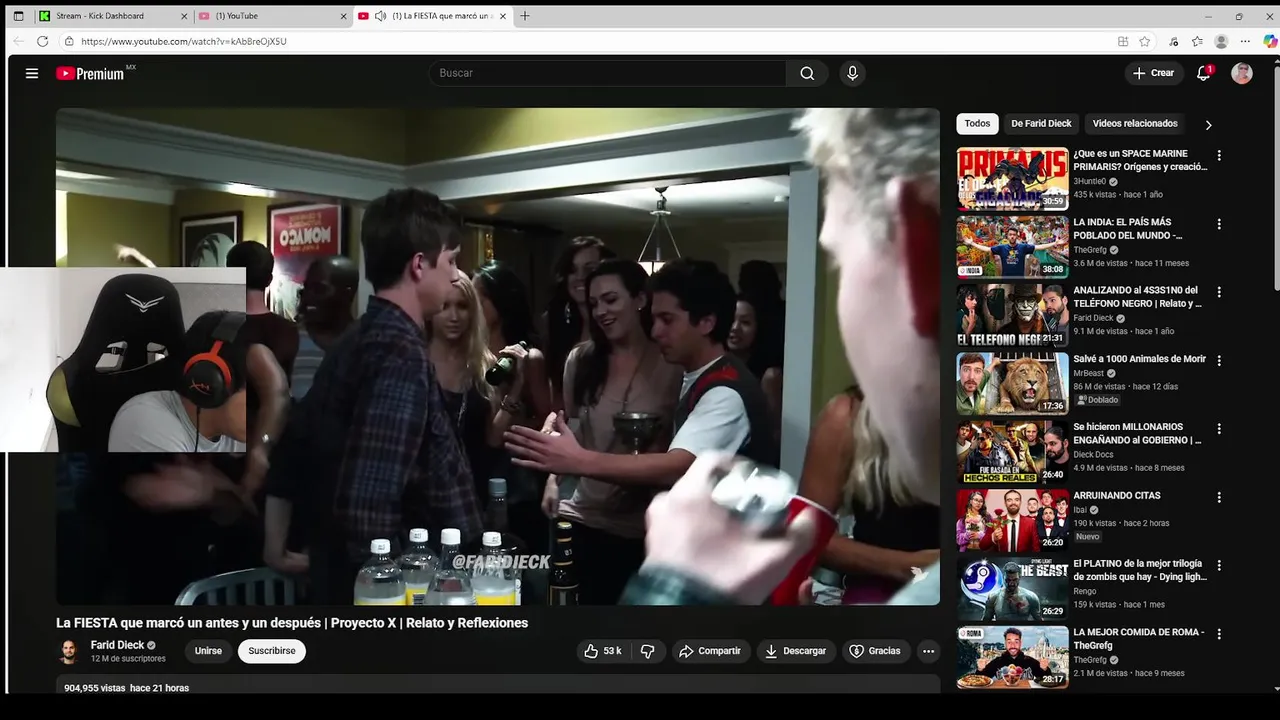The image size is (1280, 720).
Task: Open options for the TELÉFONO NEGRO video
Action: [1219, 292]
